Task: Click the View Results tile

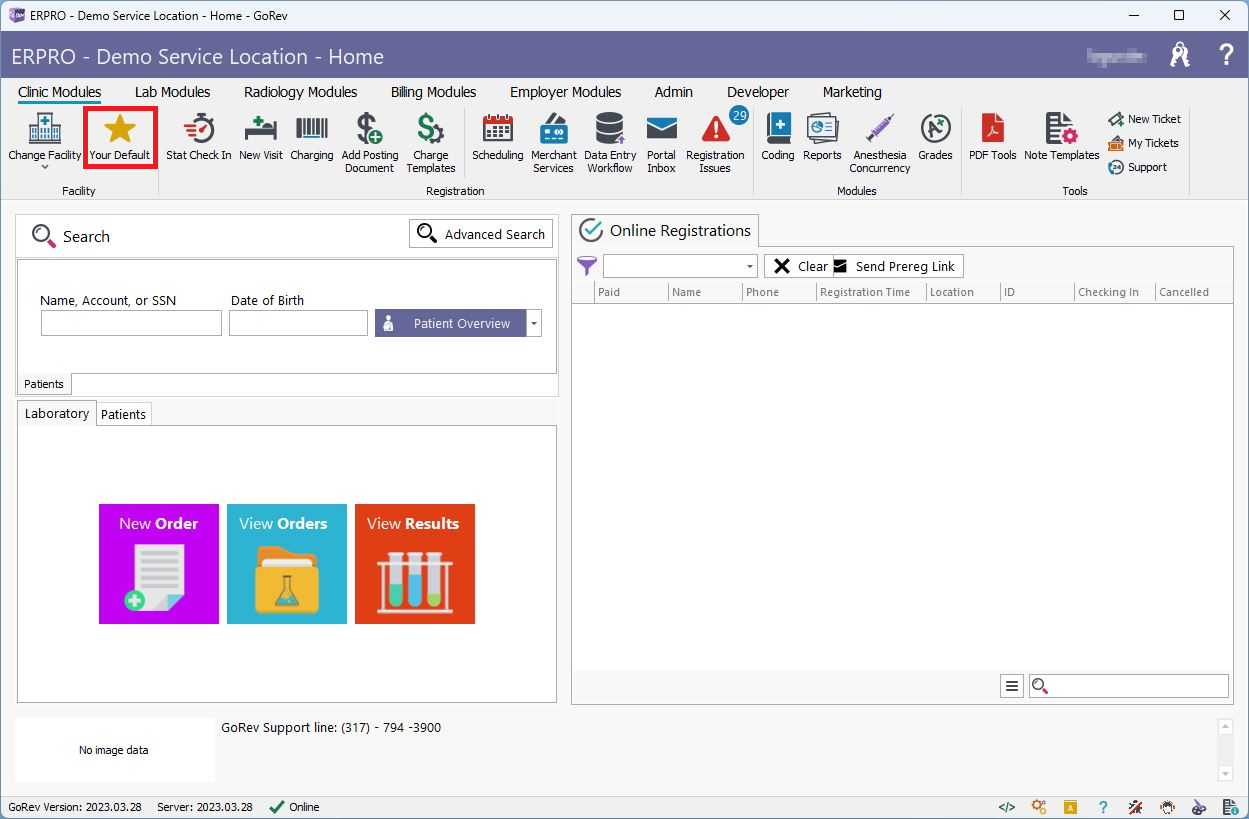Action: (x=414, y=564)
